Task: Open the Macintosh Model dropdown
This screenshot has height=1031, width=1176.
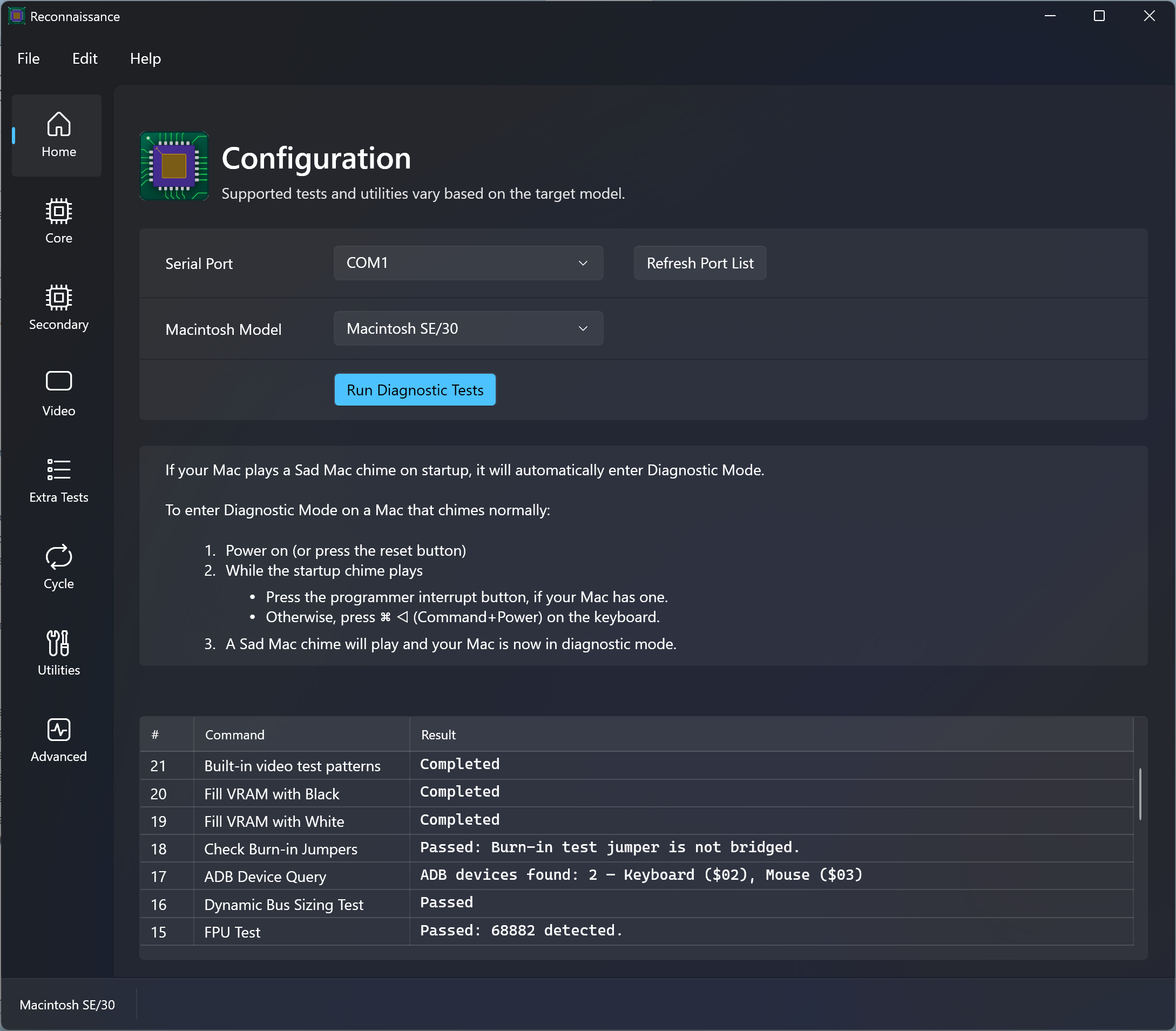Action: point(468,328)
